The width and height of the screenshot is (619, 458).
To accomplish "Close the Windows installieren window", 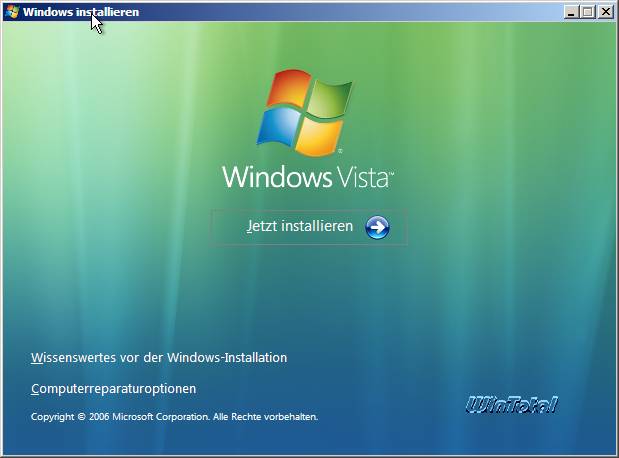I will (606, 12).
